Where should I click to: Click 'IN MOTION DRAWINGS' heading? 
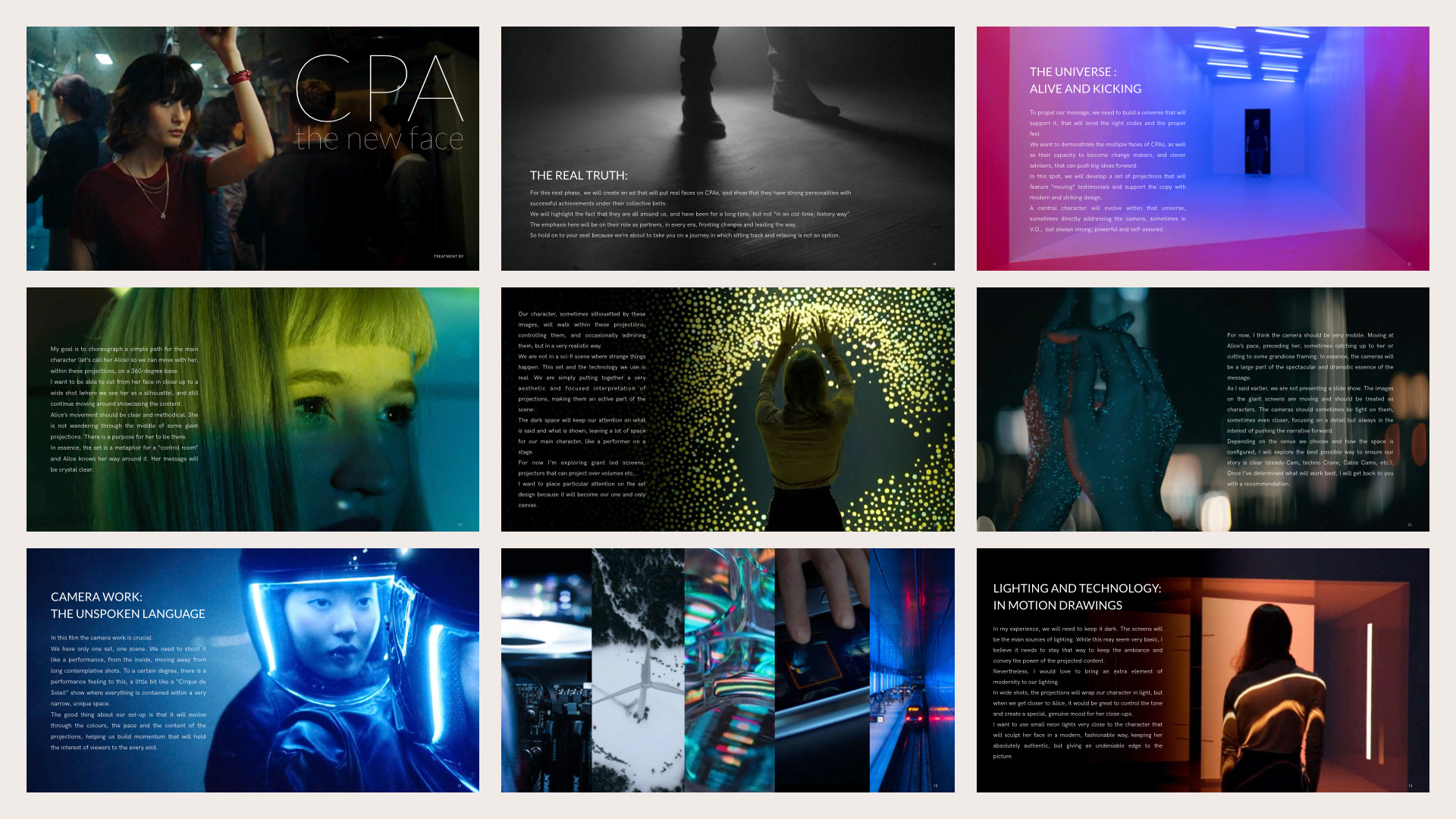pos(1057,605)
